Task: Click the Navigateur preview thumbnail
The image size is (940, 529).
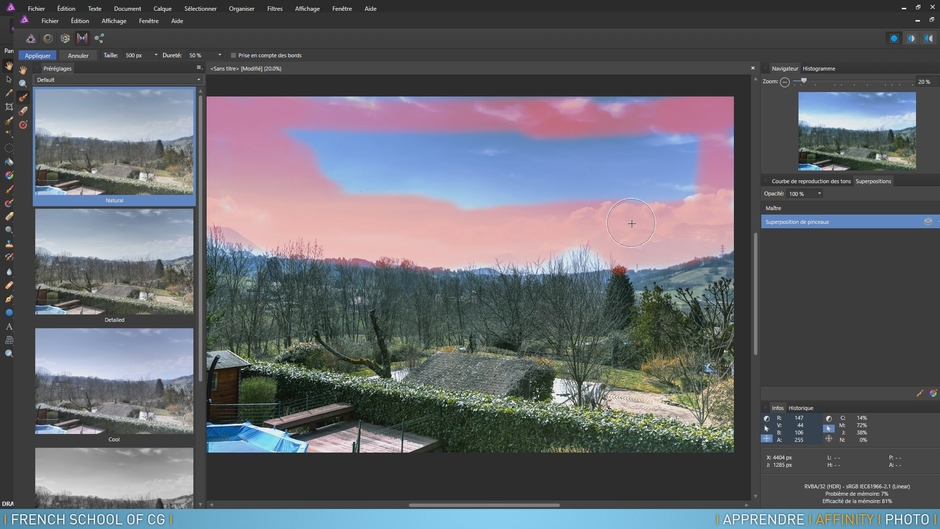Action: [x=857, y=131]
